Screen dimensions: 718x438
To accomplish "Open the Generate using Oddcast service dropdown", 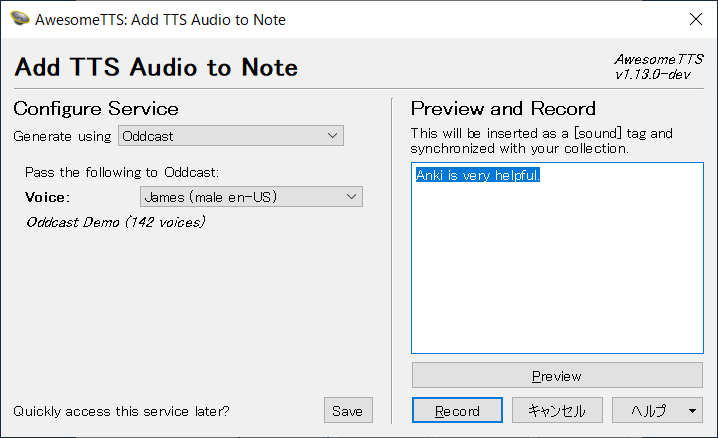I will [x=231, y=136].
